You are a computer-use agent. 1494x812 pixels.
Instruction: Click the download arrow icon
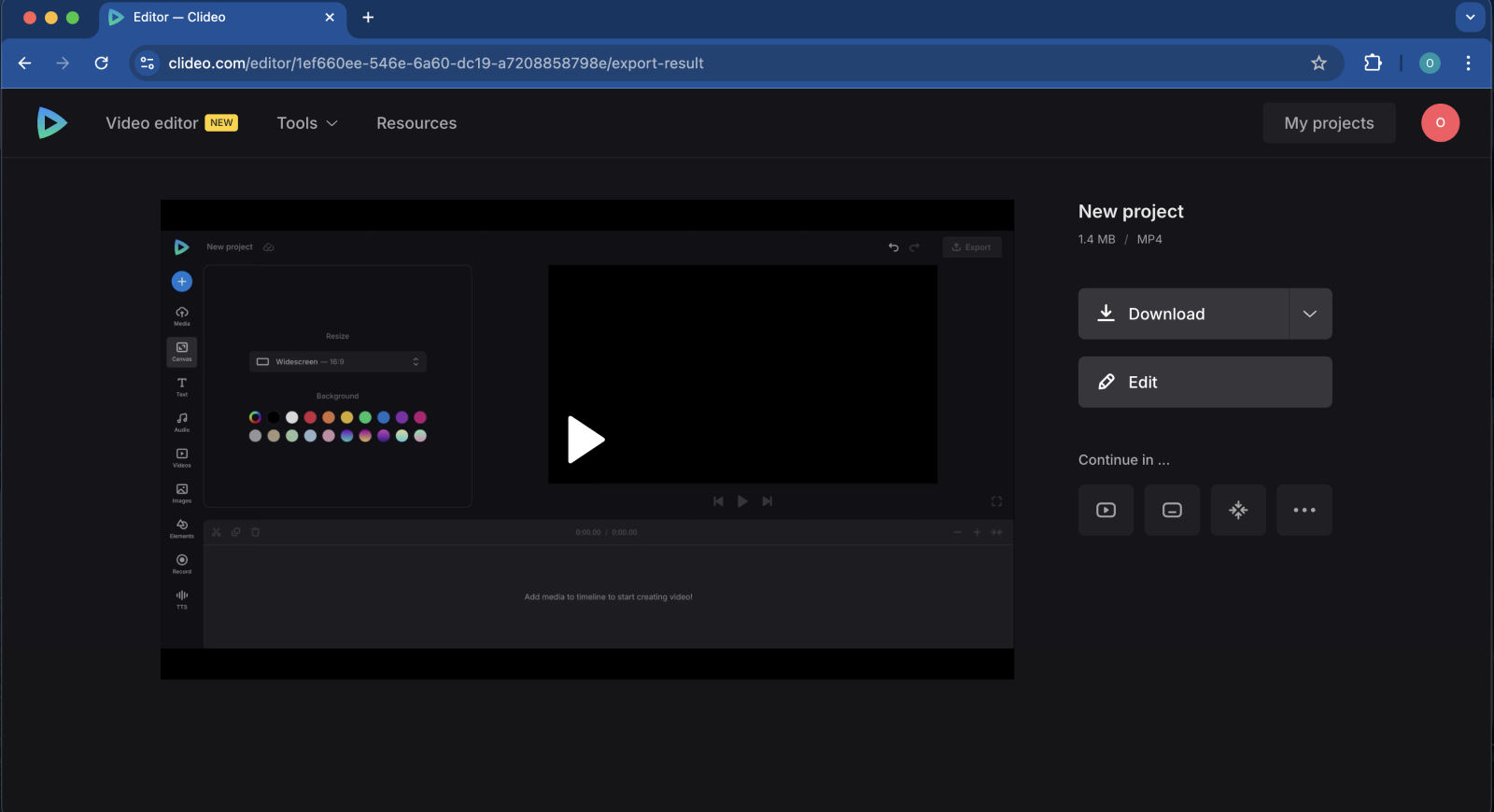(1106, 313)
